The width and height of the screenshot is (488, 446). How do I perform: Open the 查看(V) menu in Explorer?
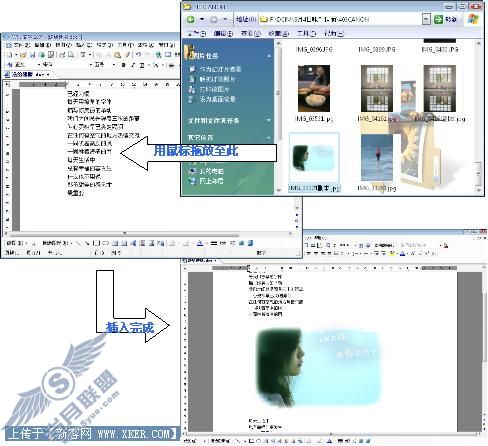pyautogui.click(x=251, y=33)
